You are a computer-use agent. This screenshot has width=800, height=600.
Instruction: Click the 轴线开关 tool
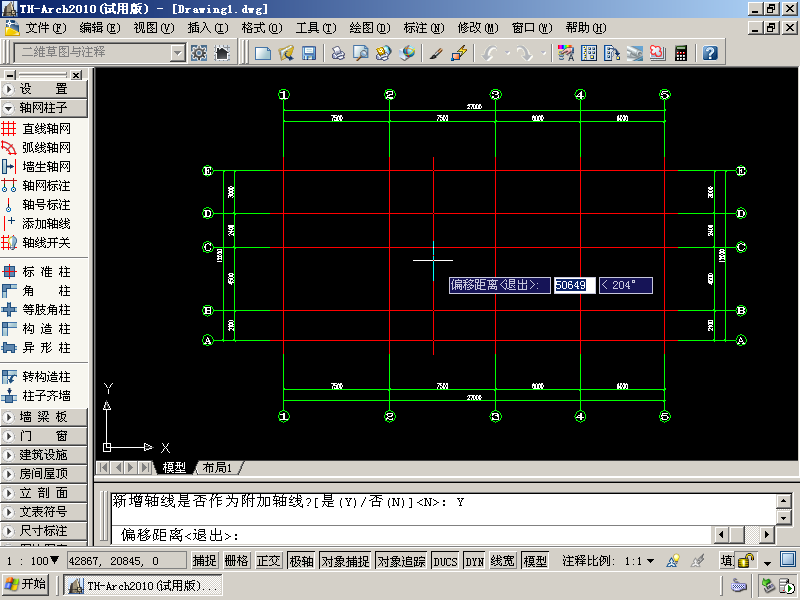point(37,242)
